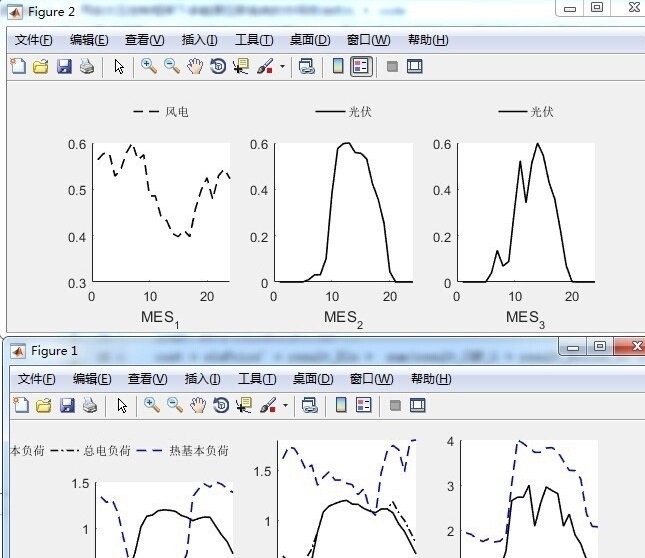
Task: Print figure icon in Figure 1 toolbar
Action: 90,405
